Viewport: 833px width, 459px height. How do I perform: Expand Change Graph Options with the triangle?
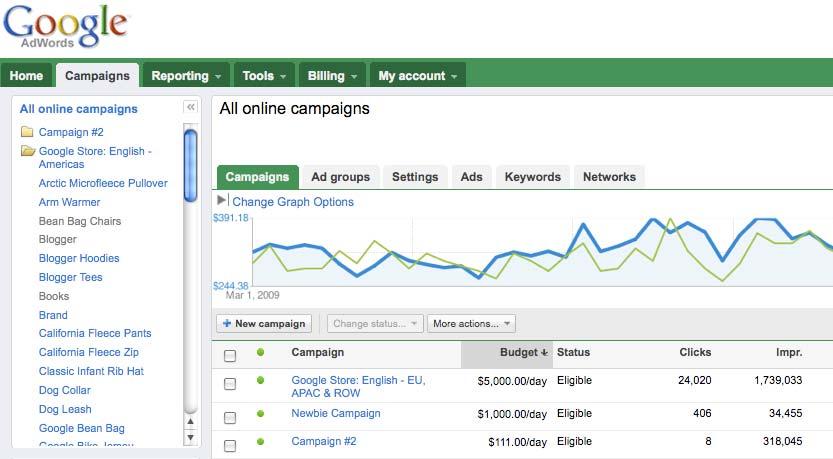222,200
